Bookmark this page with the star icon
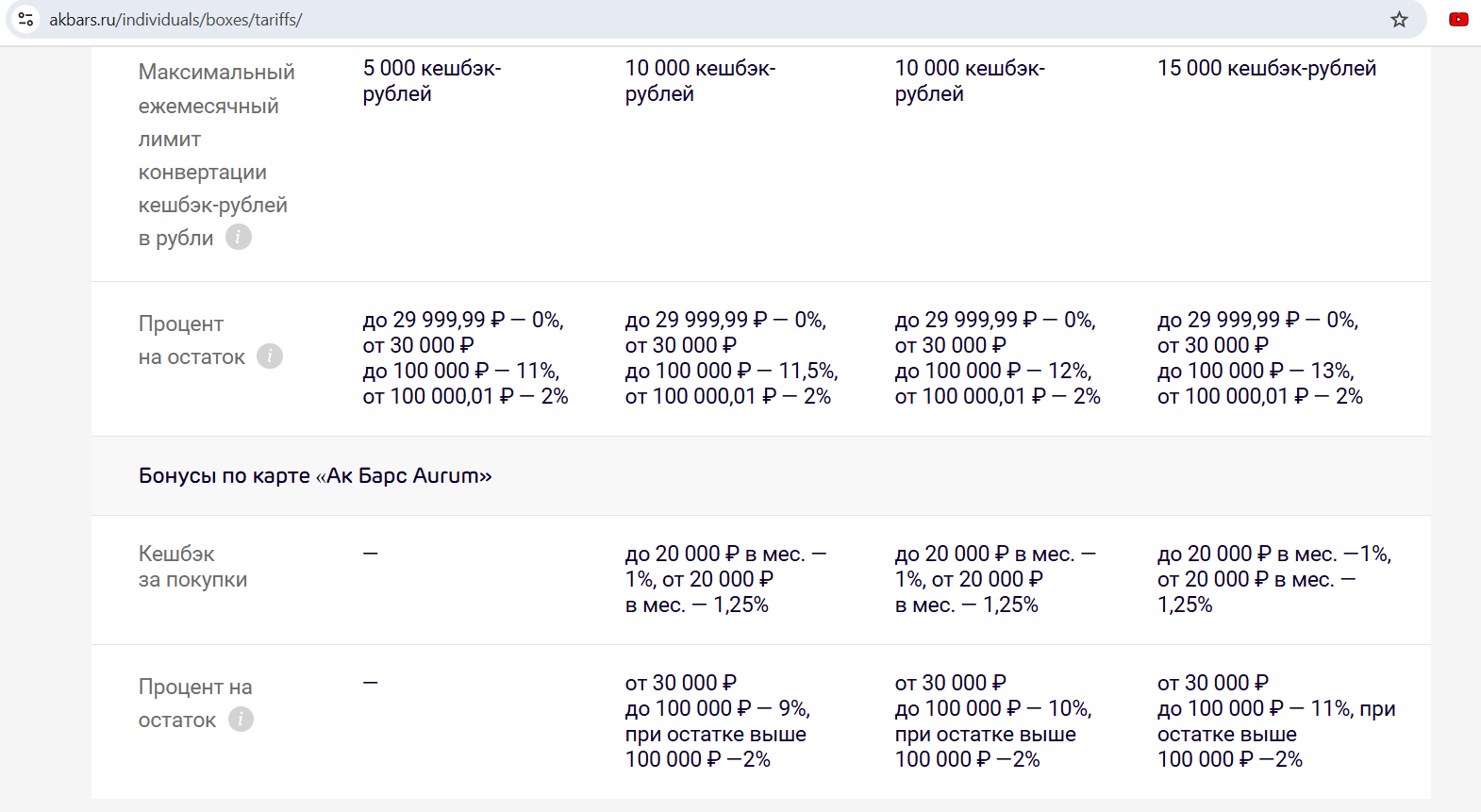Viewport: 1481px width, 812px height. [x=1399, y=20]
